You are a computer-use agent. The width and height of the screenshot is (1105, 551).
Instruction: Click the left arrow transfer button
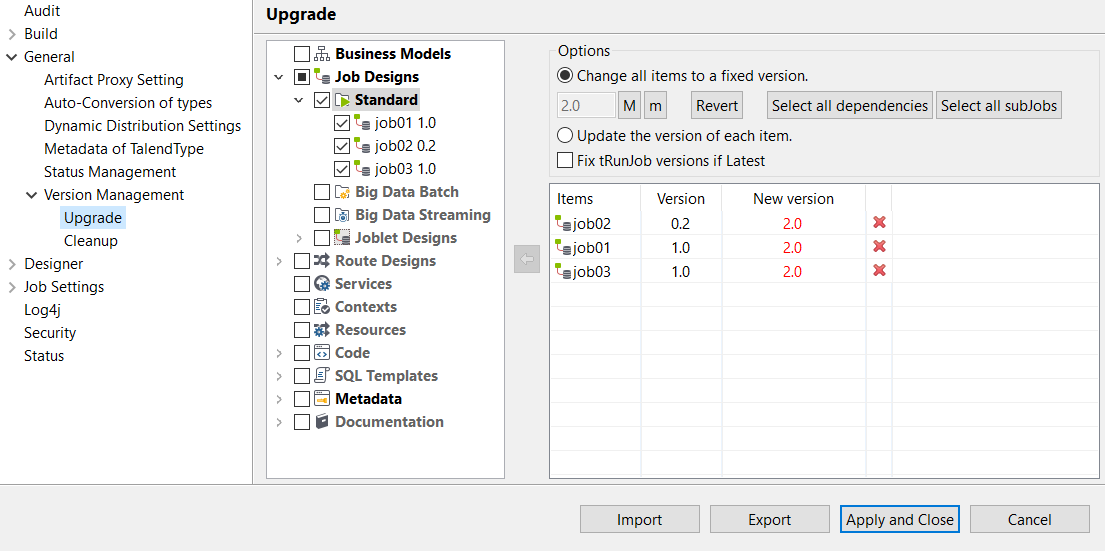pos(526,260)
